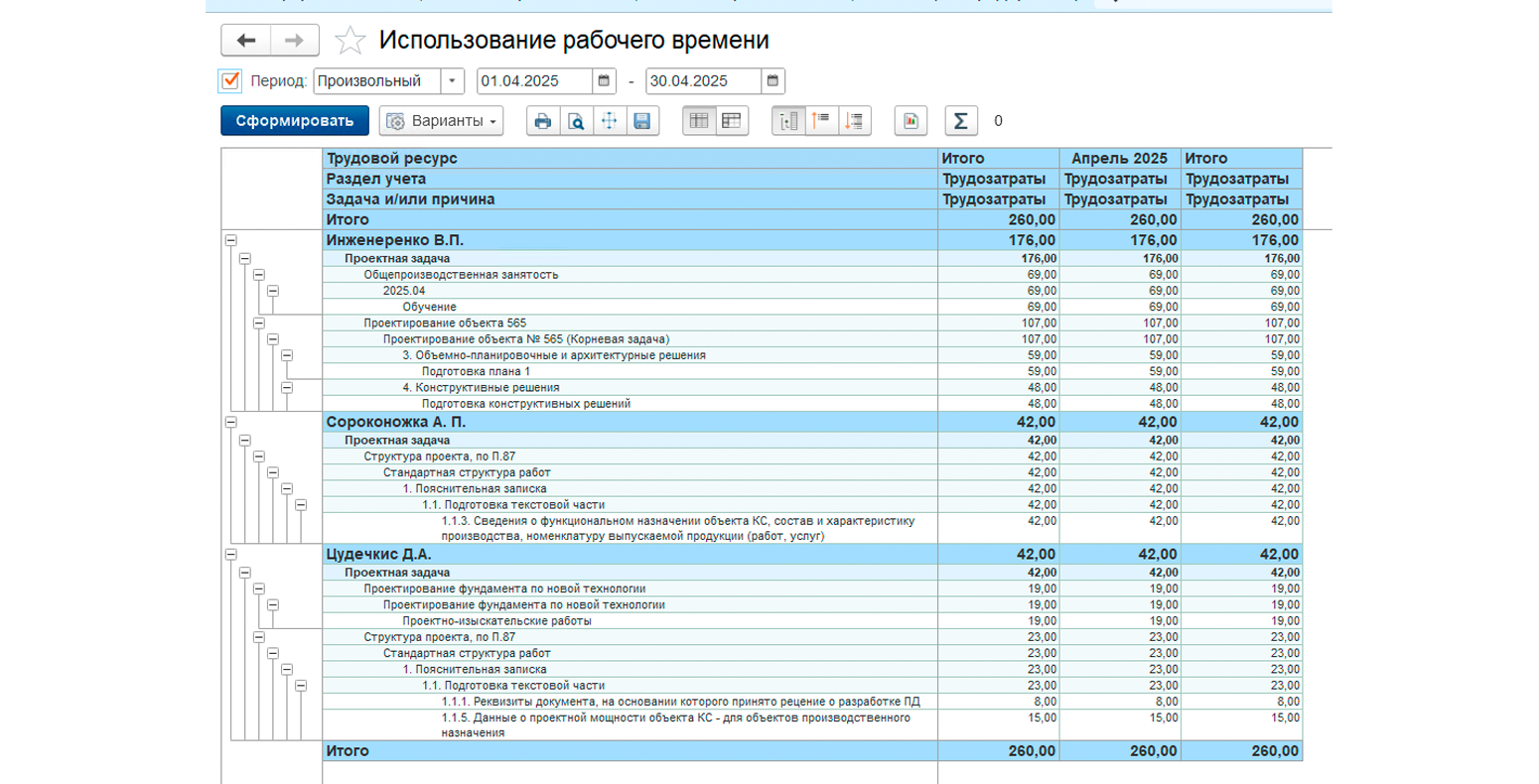The width and height of the screenshot is (1539, 784).
Task: Open calendar for end date 30.04.2025
Action: click(773, 81)
